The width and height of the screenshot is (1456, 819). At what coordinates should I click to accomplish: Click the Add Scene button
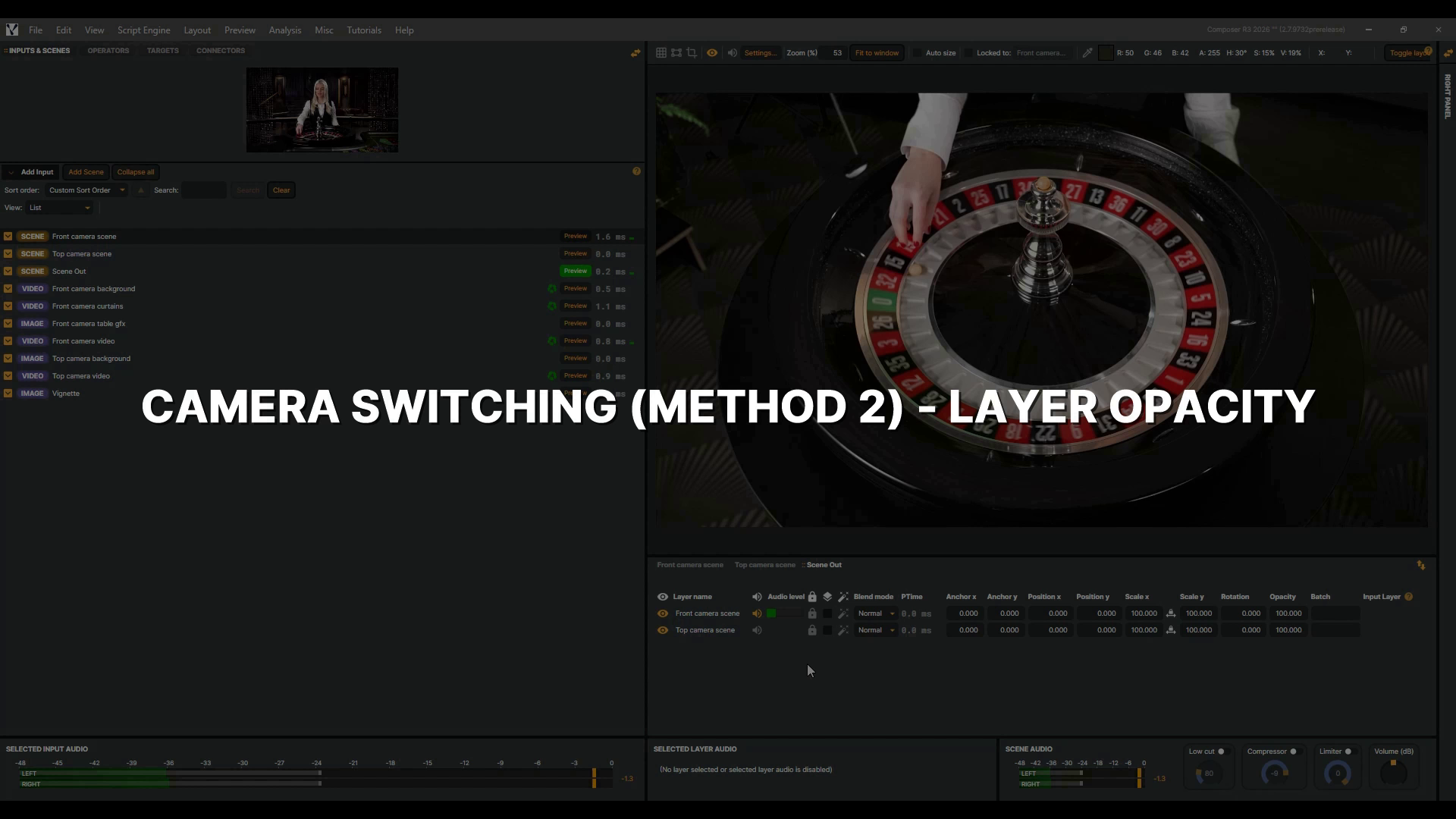(x=86, y=172)
